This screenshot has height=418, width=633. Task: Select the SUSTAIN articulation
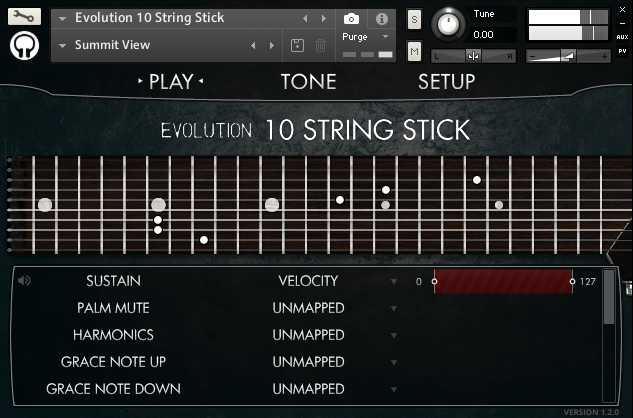pos(113,281)
